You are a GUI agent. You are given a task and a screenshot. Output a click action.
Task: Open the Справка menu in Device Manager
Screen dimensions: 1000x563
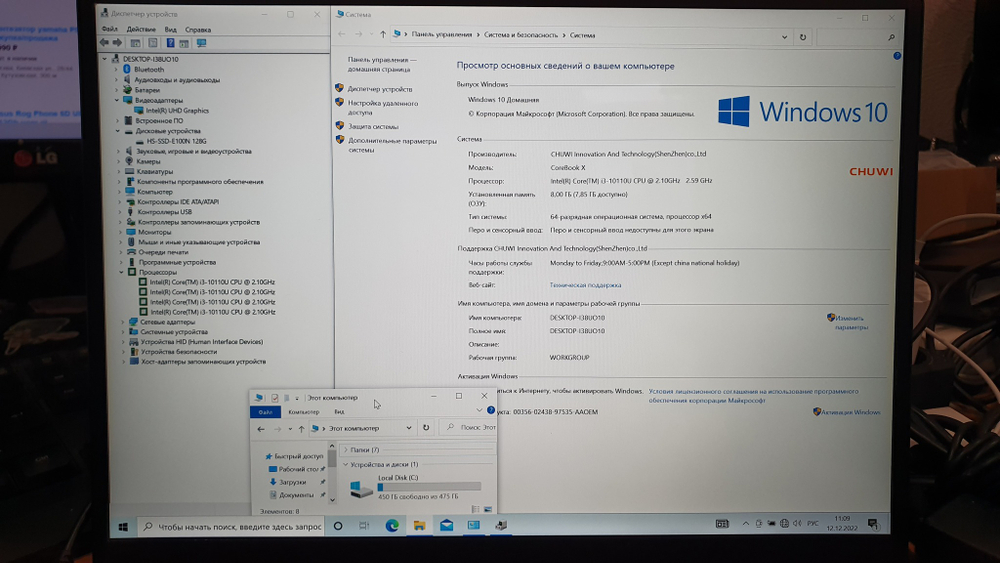pyautogui.click(x=198, y=29)
